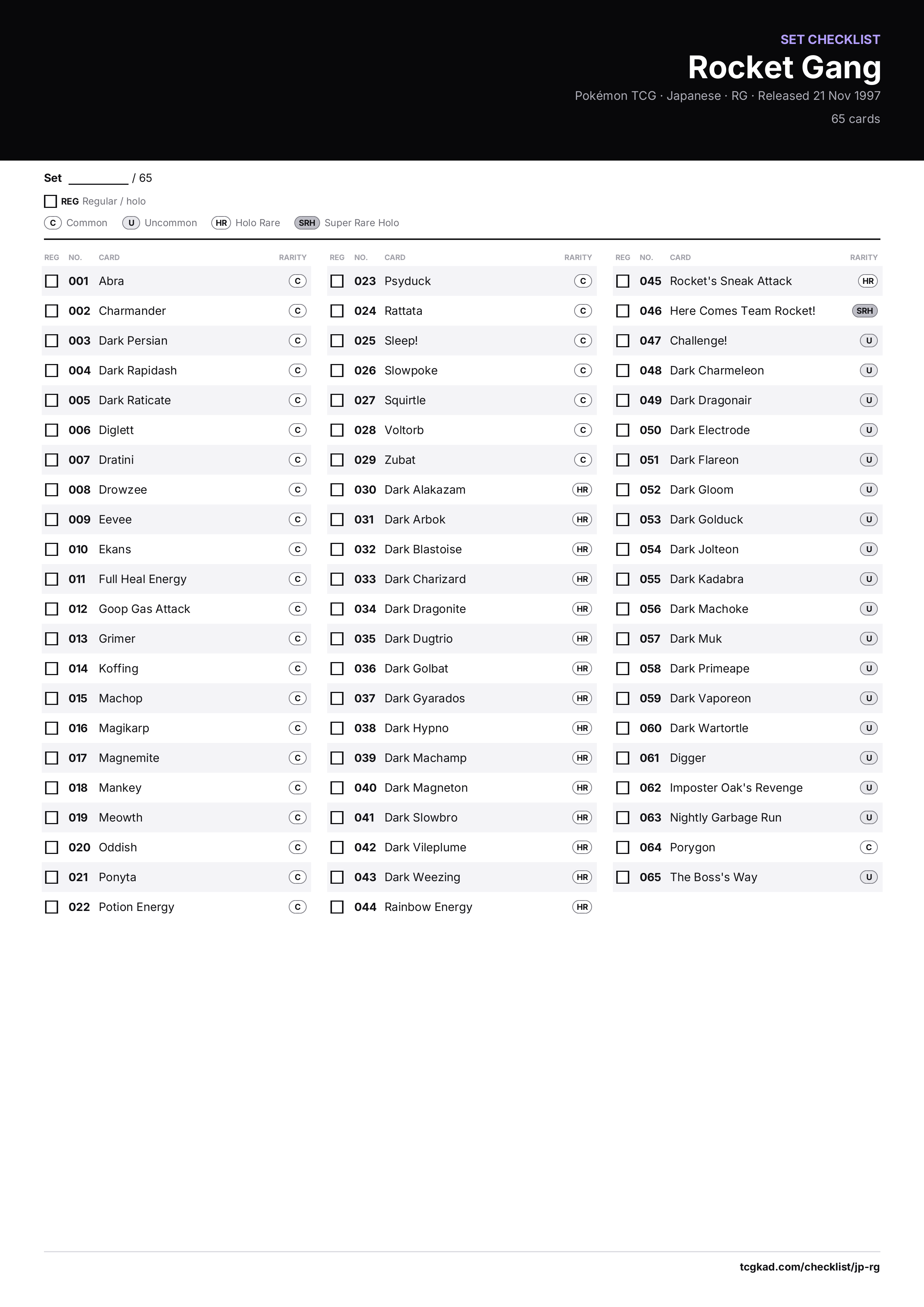The width and height of the screenshot is (924, 1307).
Task: Check the REG Regular / holo legend box
Action: tap(50, 201)
